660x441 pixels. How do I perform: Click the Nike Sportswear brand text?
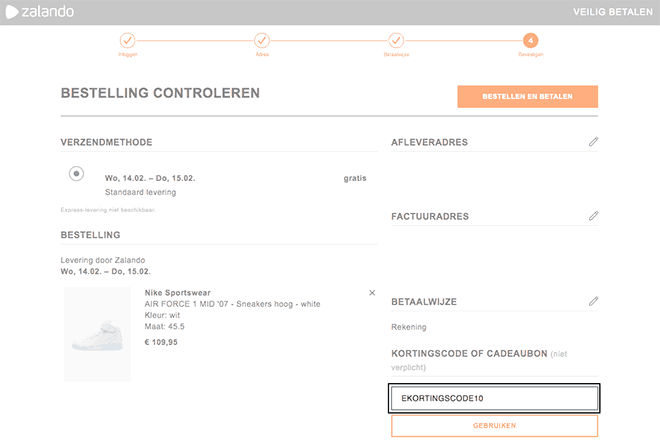[x=177, y=292]
